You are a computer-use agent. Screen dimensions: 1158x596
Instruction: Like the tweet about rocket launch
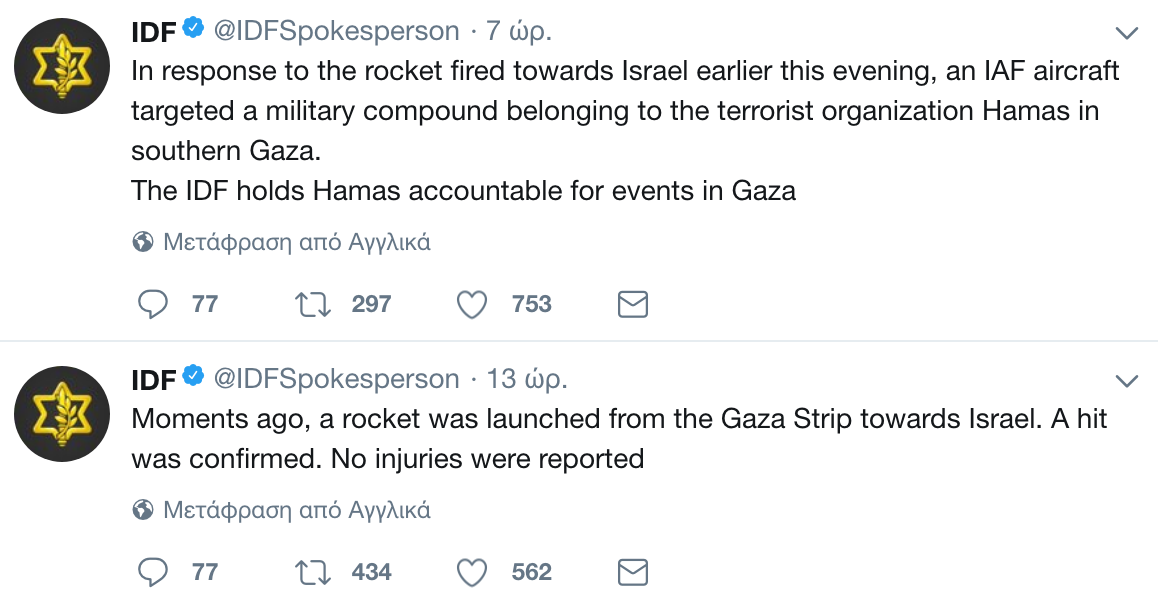[472, 572]
